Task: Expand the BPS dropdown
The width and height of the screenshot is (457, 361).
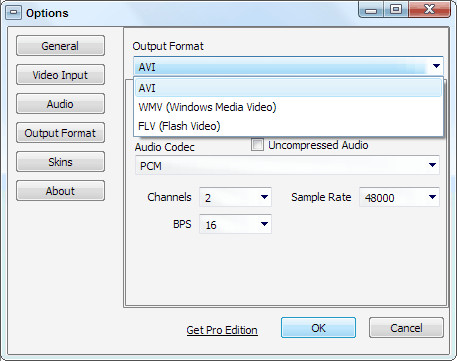Action: tap(235, 224)
